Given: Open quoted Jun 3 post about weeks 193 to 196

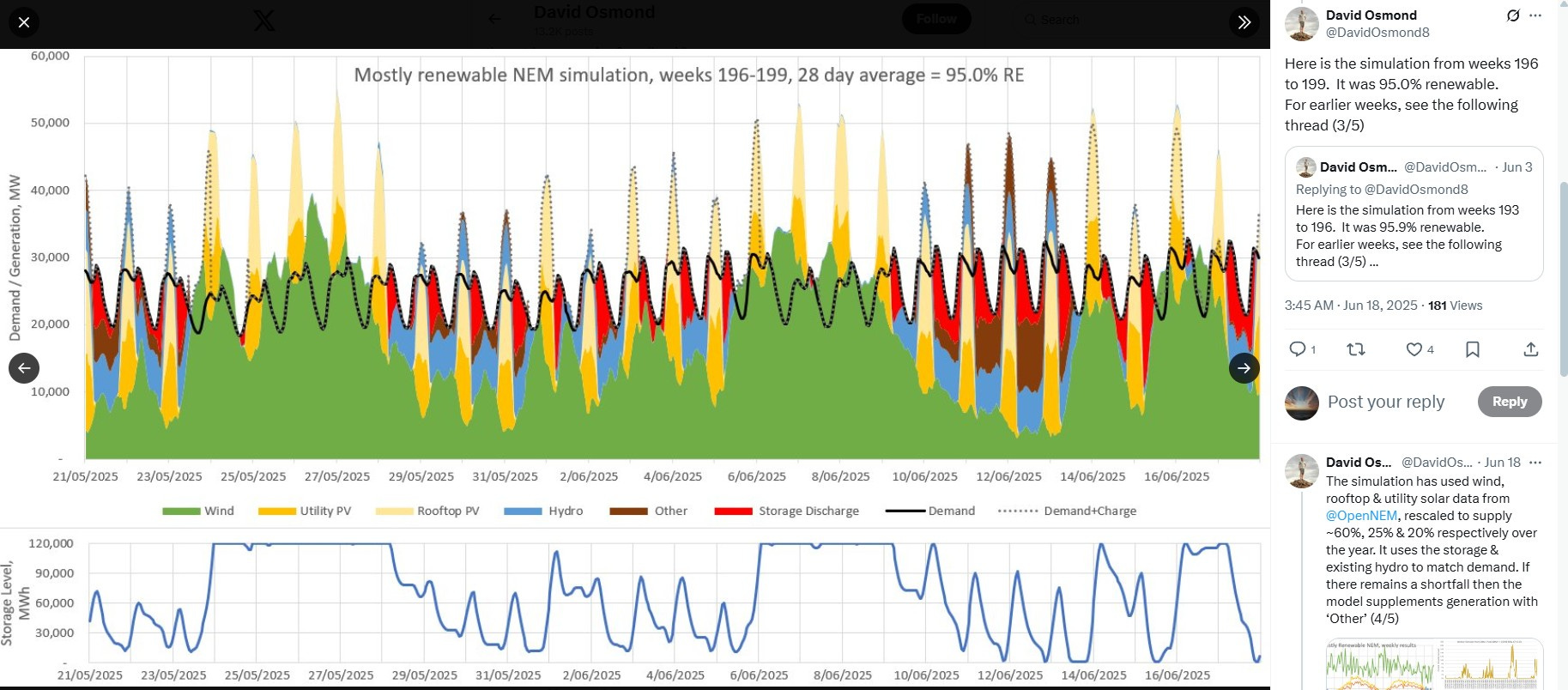Looking at the screenshot, I should pos(1414,214).
